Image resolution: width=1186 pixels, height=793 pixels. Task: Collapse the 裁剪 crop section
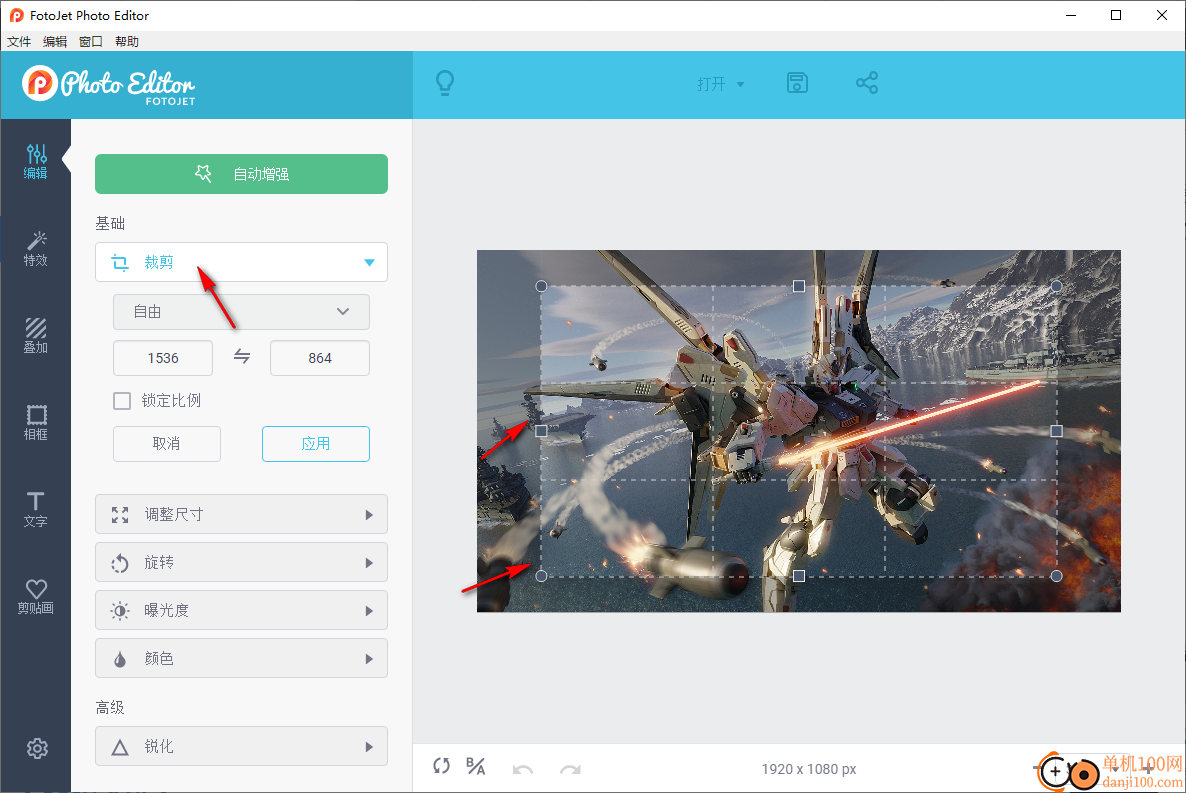point(241,262)
